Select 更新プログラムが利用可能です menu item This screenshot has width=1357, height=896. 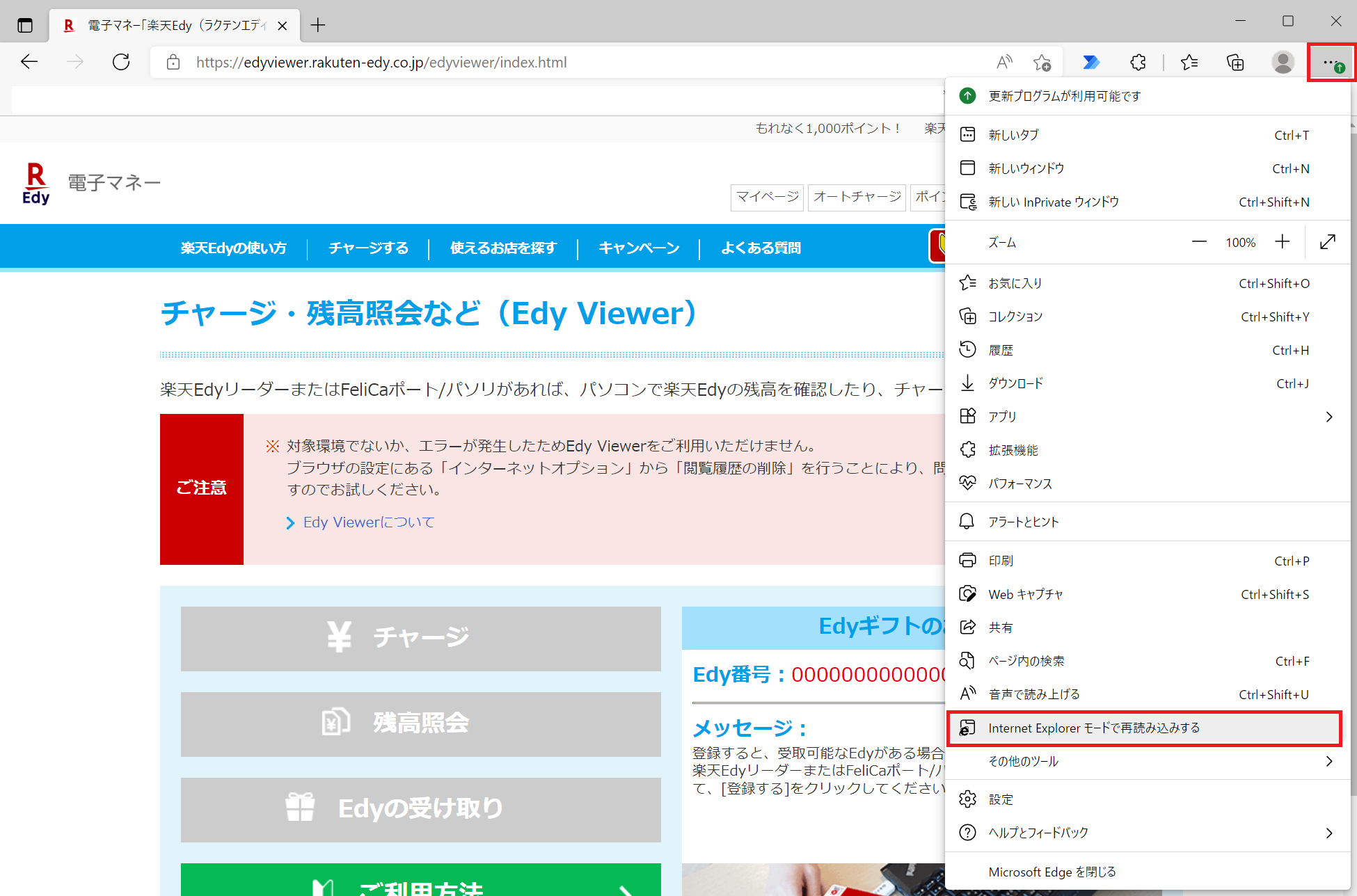click(1148, 96)
